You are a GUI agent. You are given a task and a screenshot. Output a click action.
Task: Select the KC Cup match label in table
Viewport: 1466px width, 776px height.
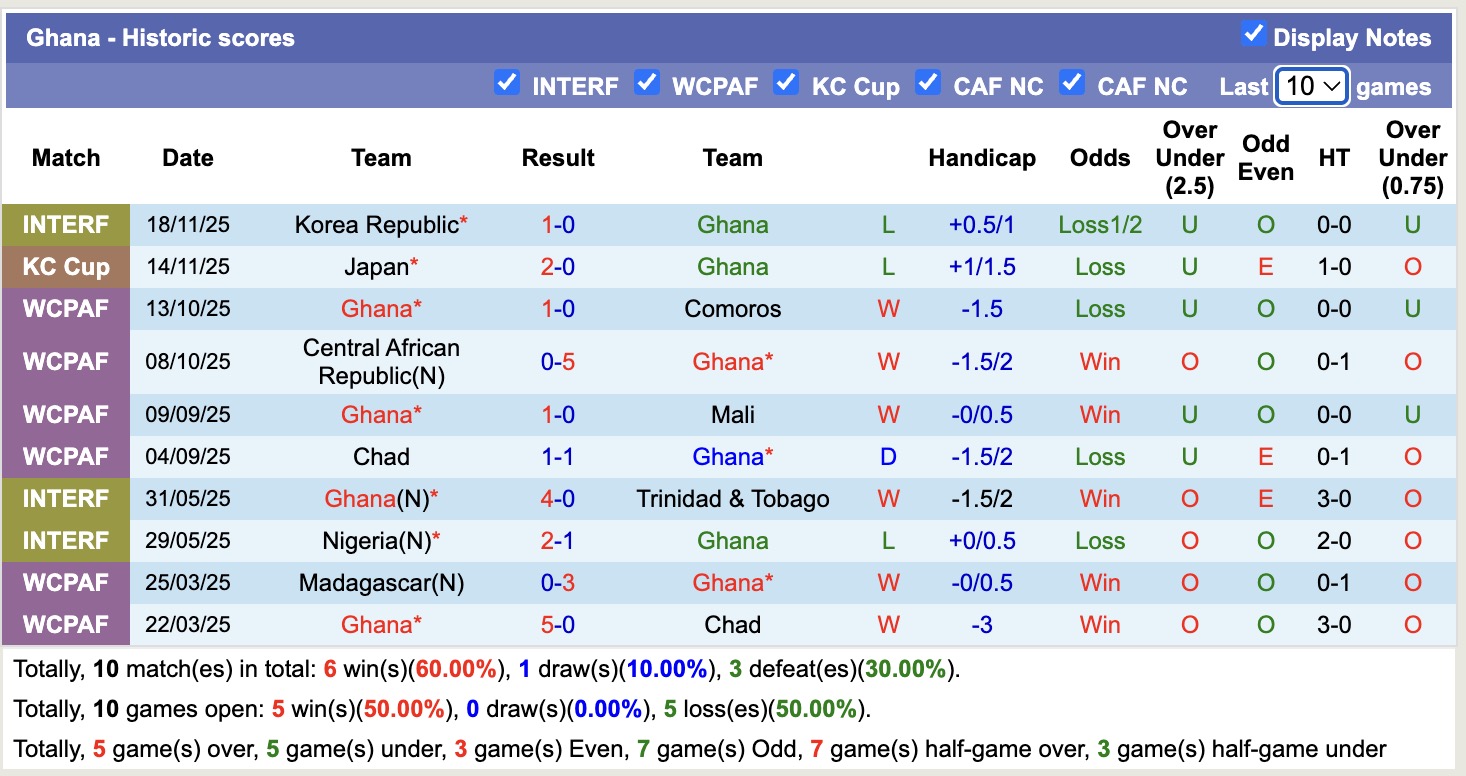[66, 267]
